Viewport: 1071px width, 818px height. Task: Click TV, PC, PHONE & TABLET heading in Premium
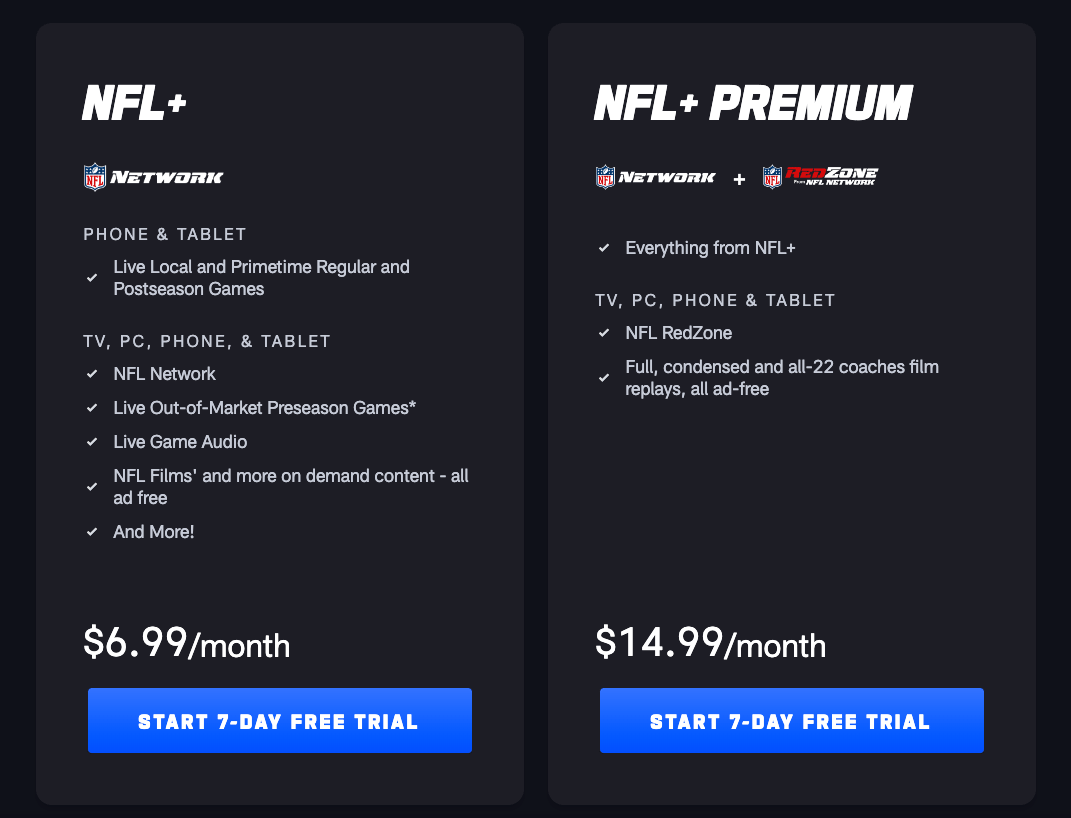(x=715, y=300)
